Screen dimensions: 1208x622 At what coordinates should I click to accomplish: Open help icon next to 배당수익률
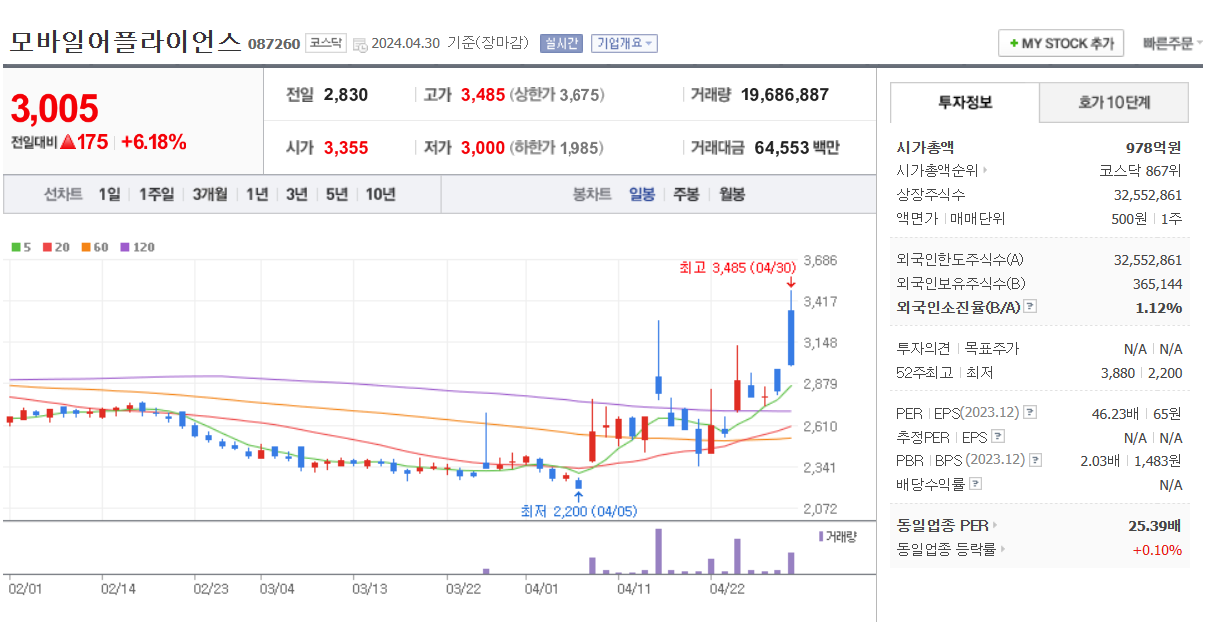pyautogui.click(x=976, y=484)
